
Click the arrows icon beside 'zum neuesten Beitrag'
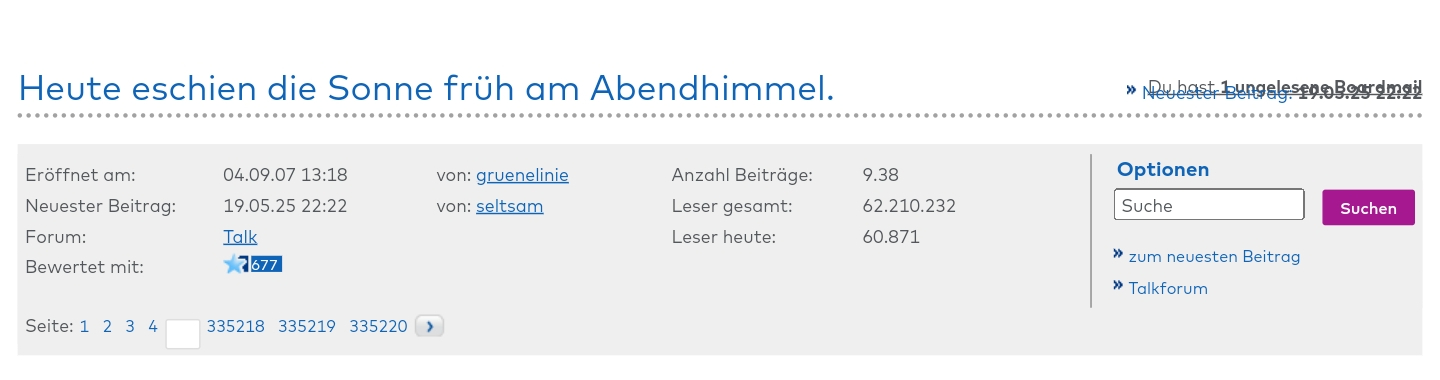coord(1118,255)
